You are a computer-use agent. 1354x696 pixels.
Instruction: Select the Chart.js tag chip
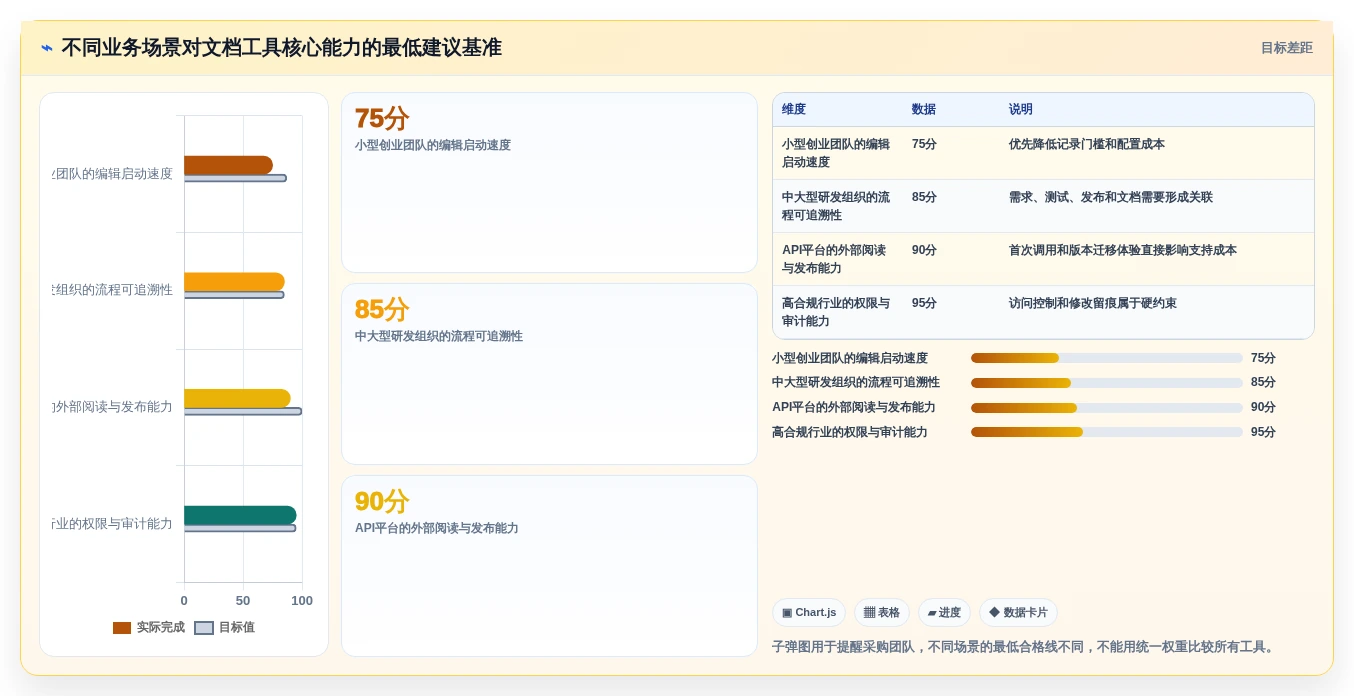point(809,613)
